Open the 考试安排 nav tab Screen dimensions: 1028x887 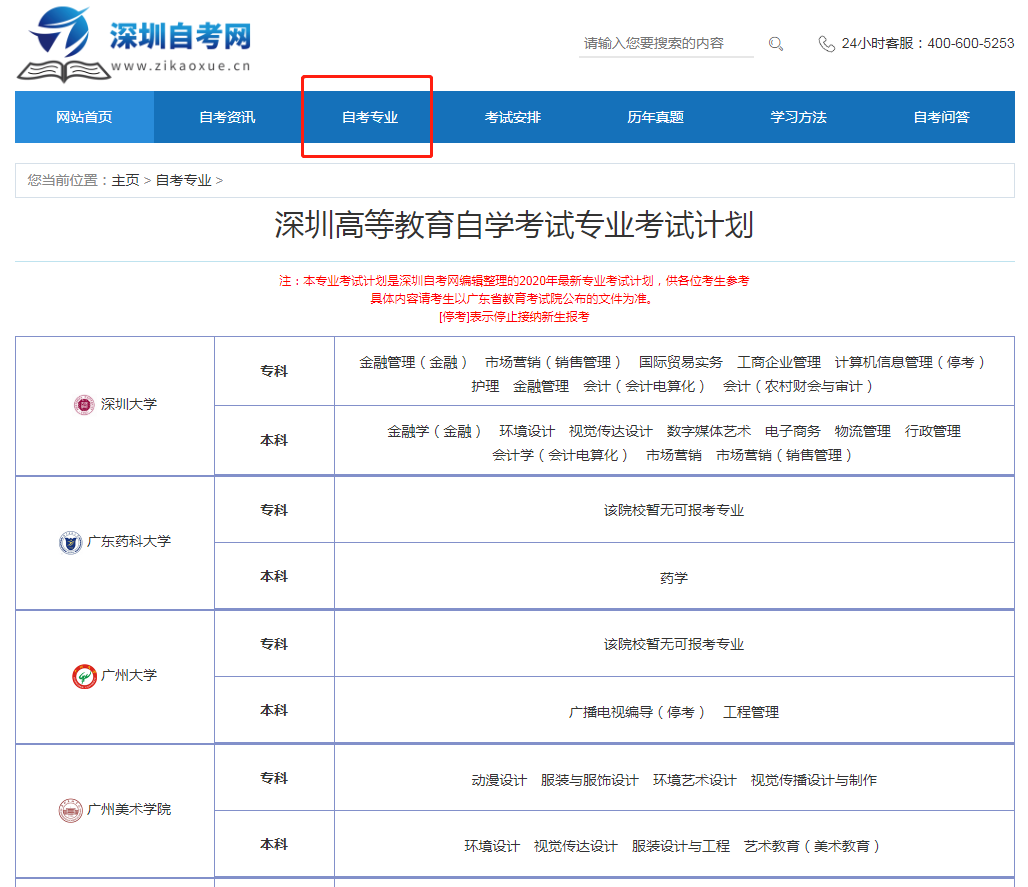click(x=513, y=117)
